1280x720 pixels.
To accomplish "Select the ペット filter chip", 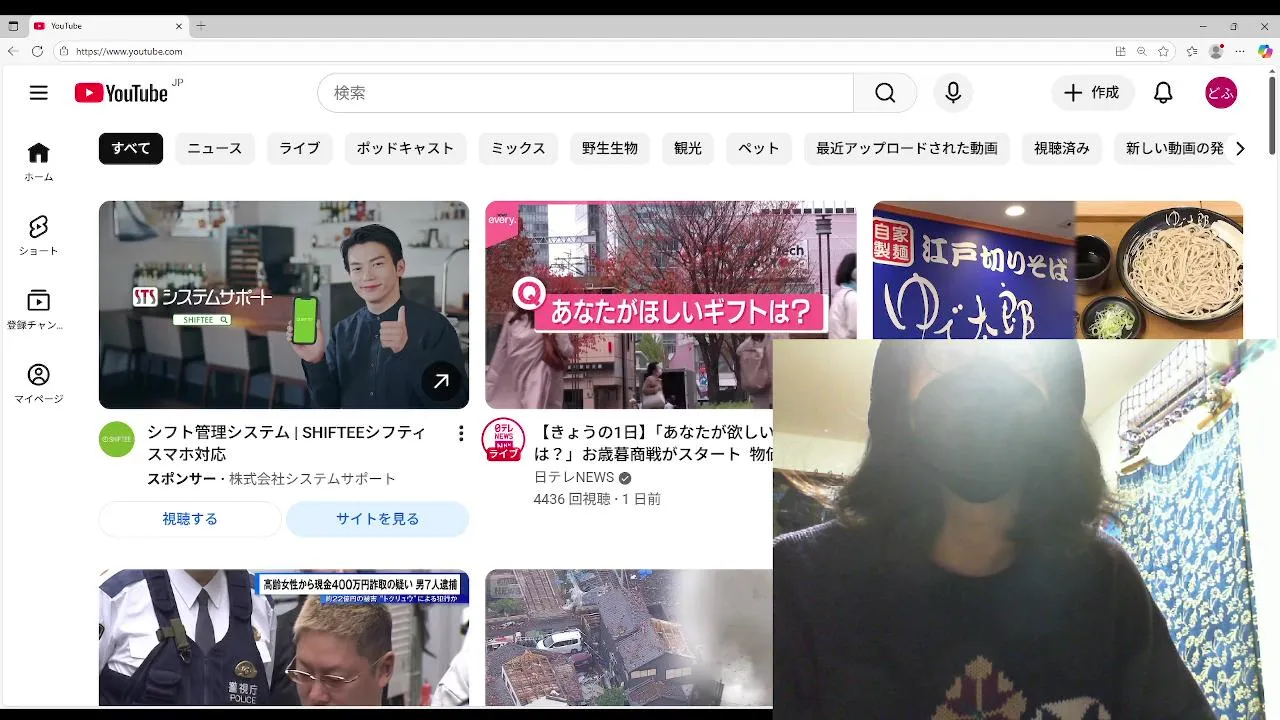I will point(759,148).
